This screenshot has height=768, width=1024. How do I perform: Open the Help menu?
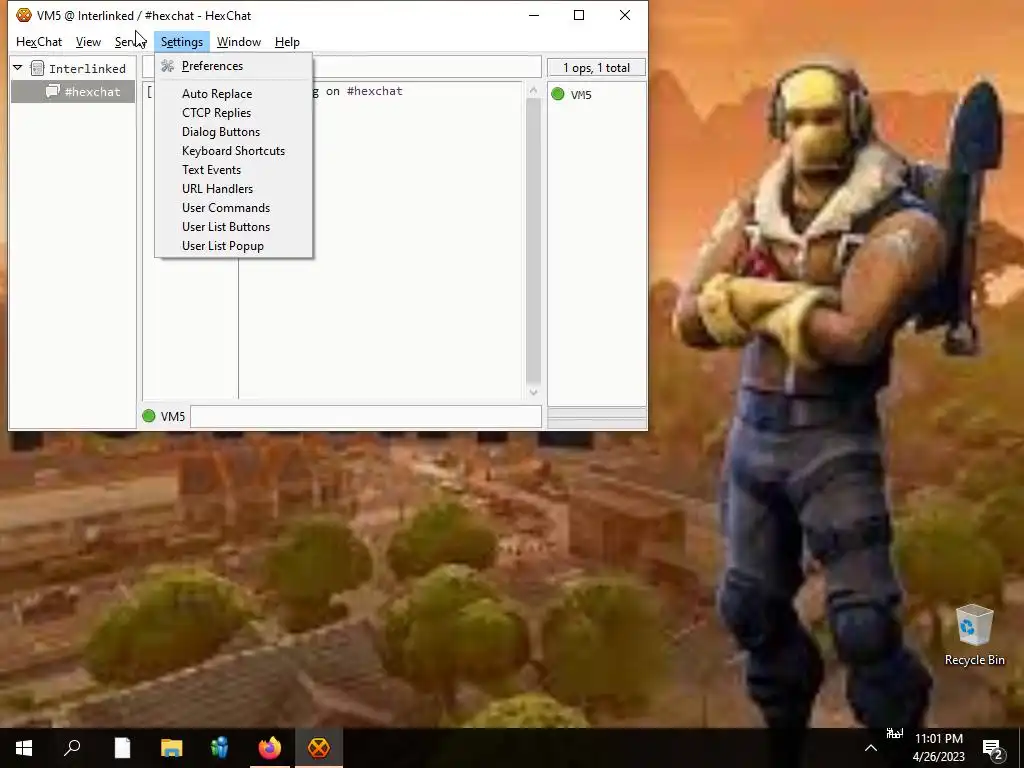287,42
